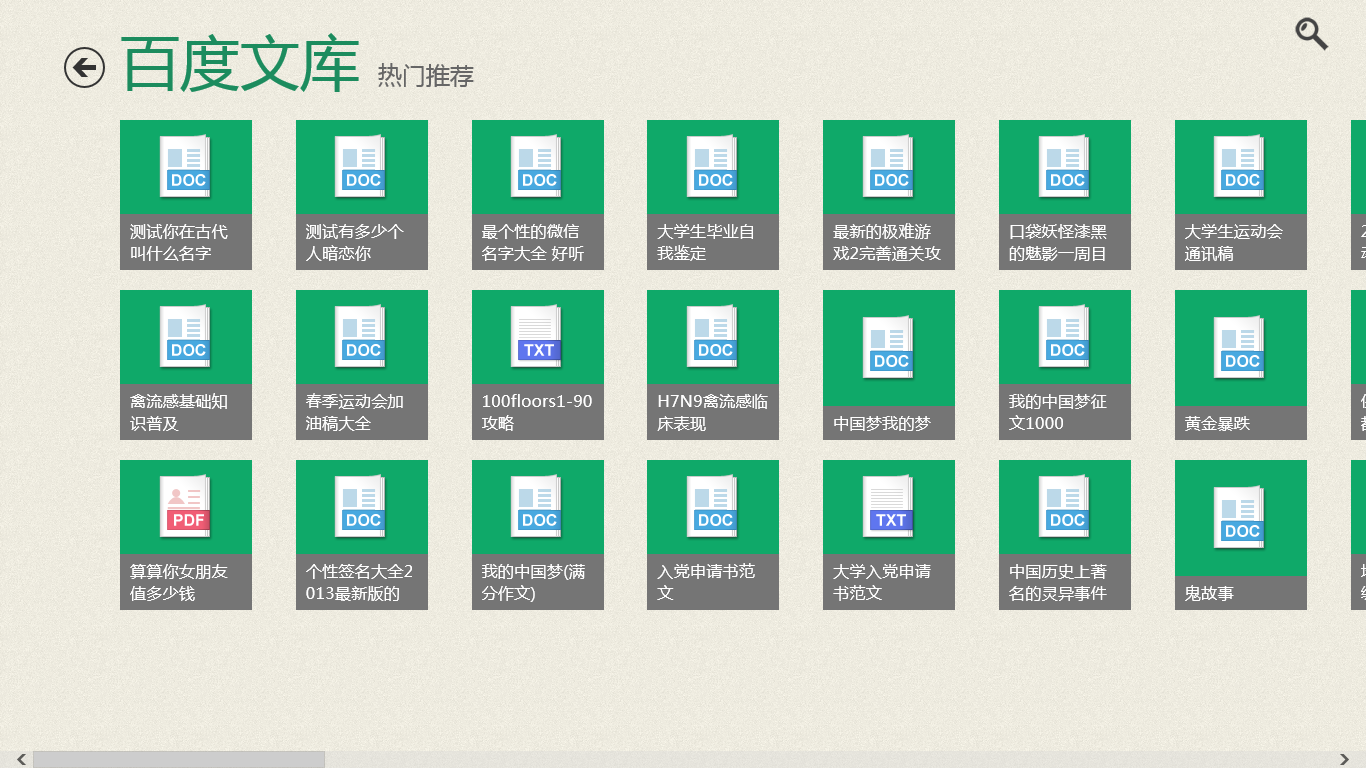
Task: Click title text 中国历史上著名的灵异事件
Action: click(x=1058, y=583)
